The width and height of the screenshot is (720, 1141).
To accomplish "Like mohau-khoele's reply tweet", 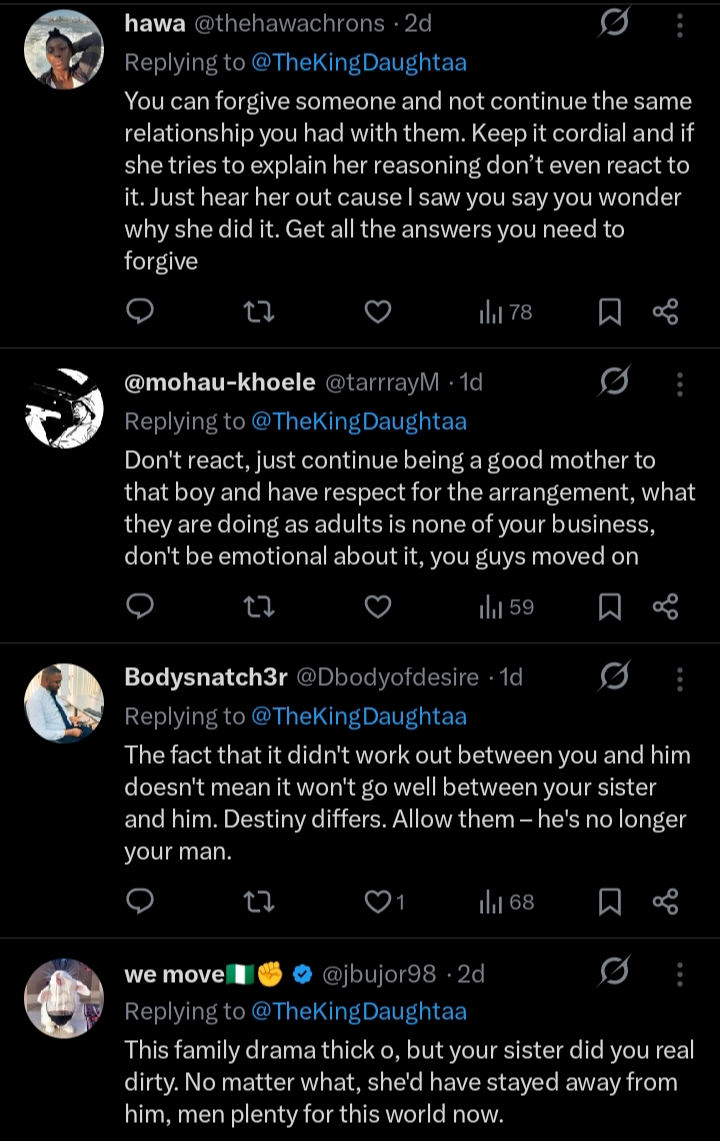I will click(x=377, y=606).
